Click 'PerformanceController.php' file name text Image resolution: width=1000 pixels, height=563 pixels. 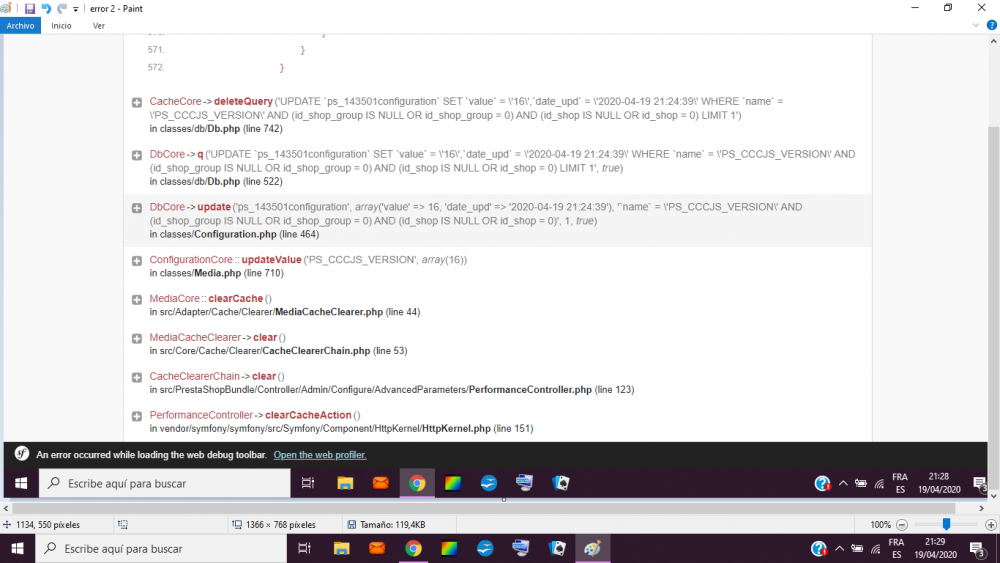click(x=530, y=390)
